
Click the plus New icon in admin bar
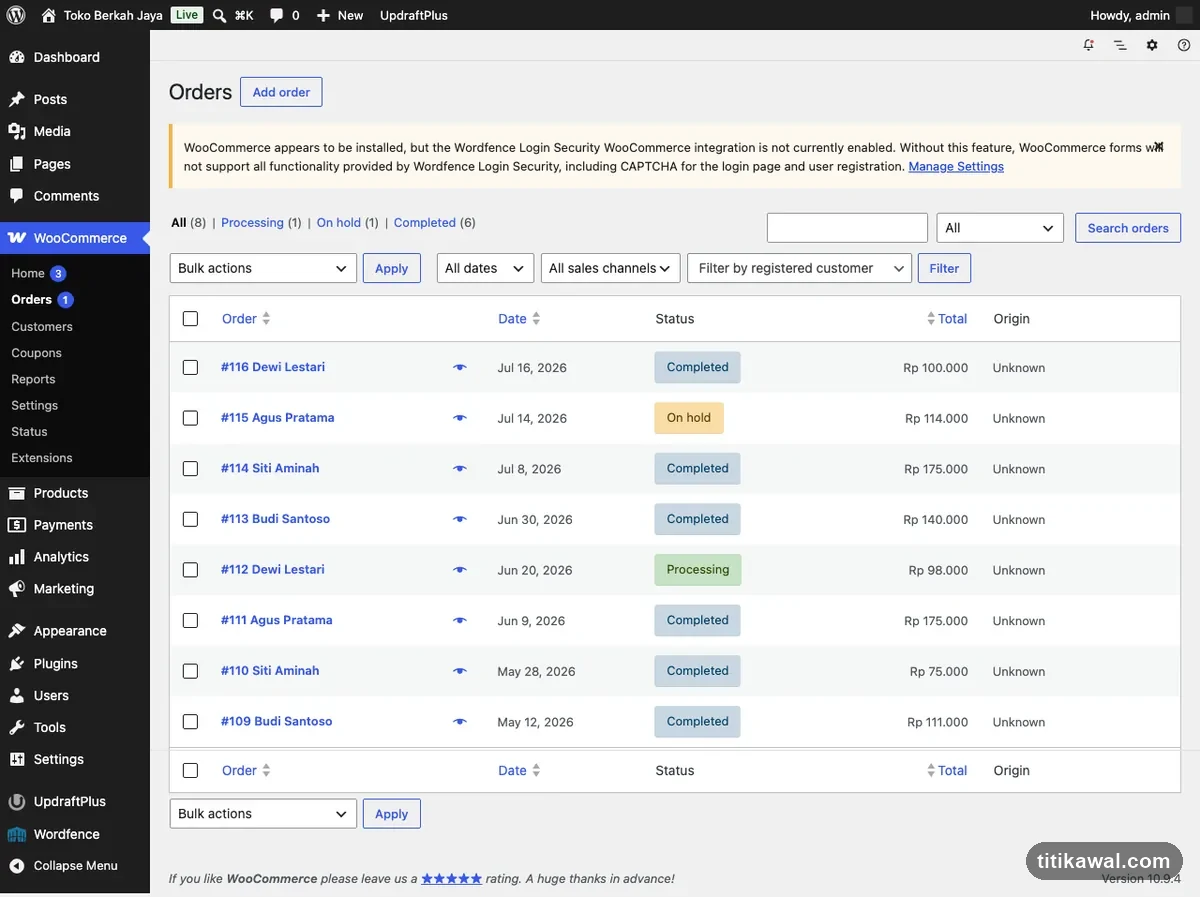pos(323,15)
